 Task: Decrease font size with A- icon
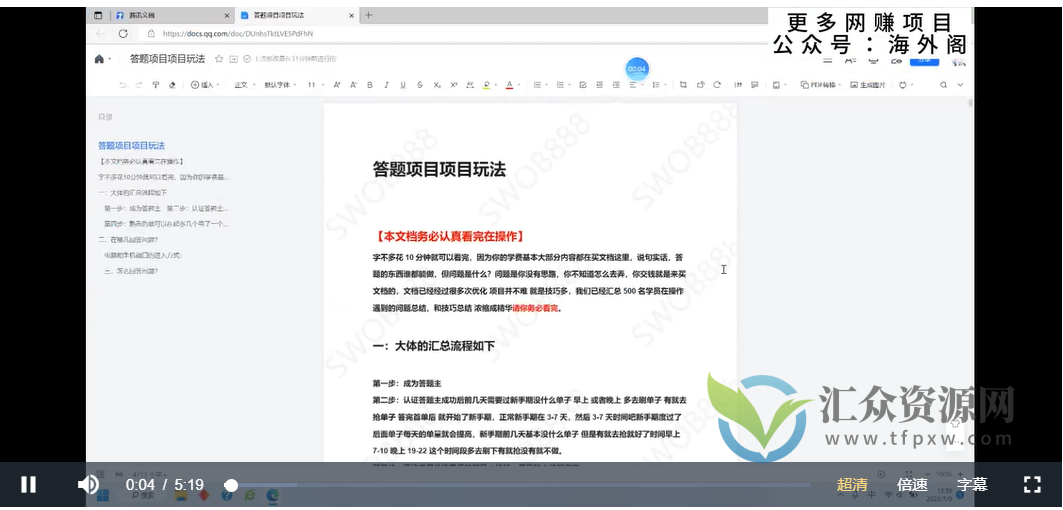point(353,85)
